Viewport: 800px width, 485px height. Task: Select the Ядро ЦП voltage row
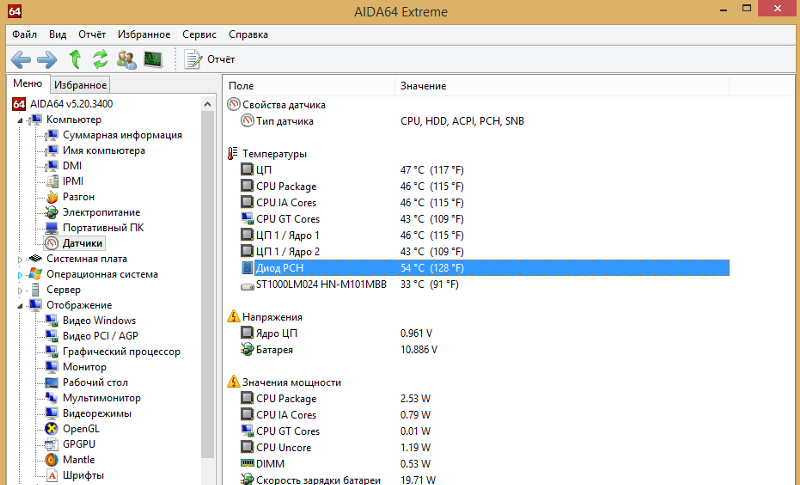tap(477, 333)
